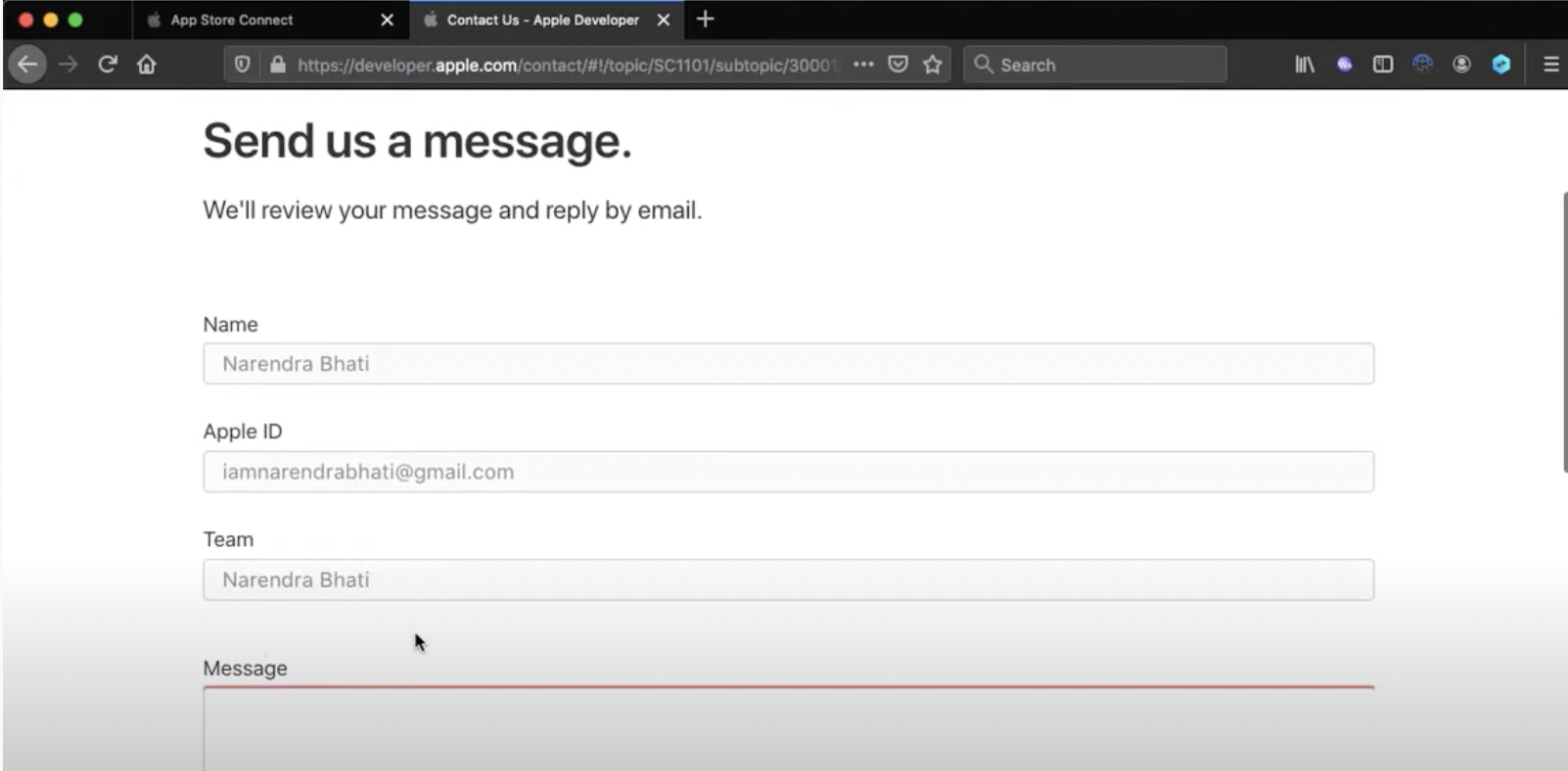Bookmark this page with the star icon

coord(933,65)
